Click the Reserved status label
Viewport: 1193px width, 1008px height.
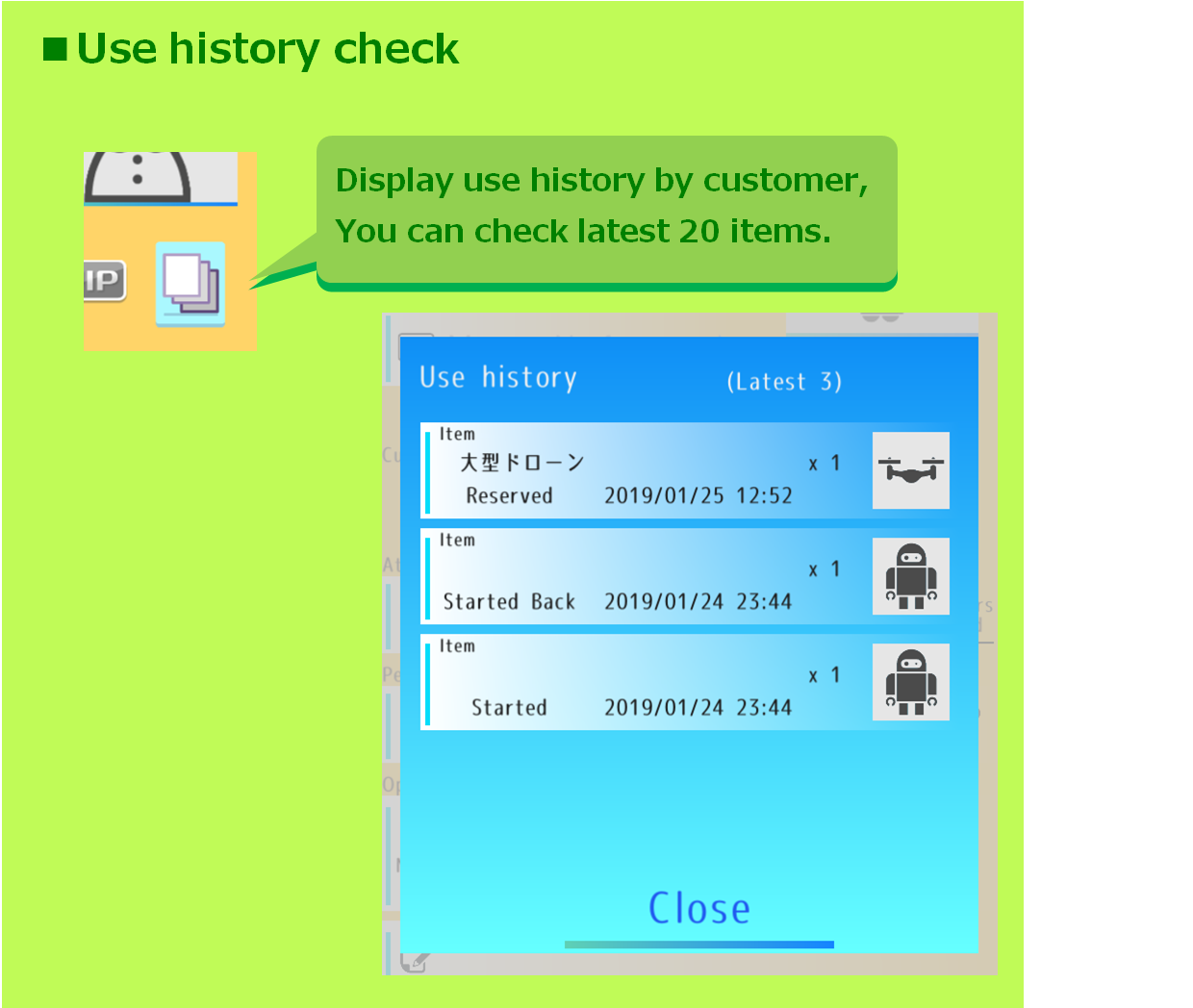(509, 496)
